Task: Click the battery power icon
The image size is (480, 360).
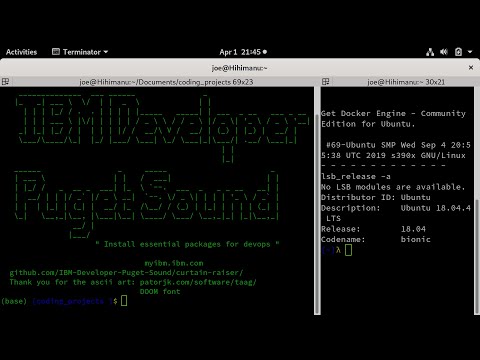Action: coord(458,52)
